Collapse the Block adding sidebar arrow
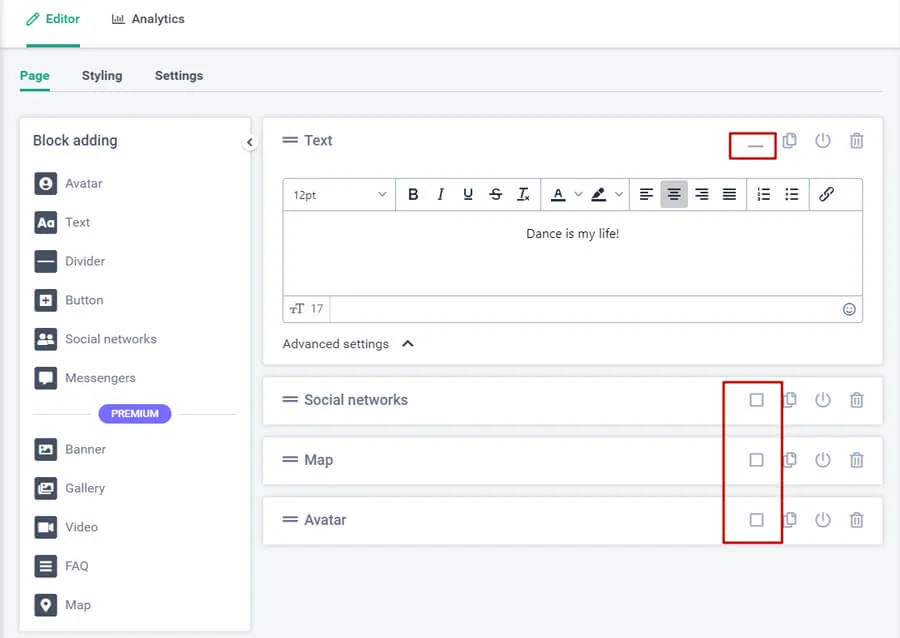Viewport: 900px width, 638px height. pyautogui.click(x=250, y=142)
